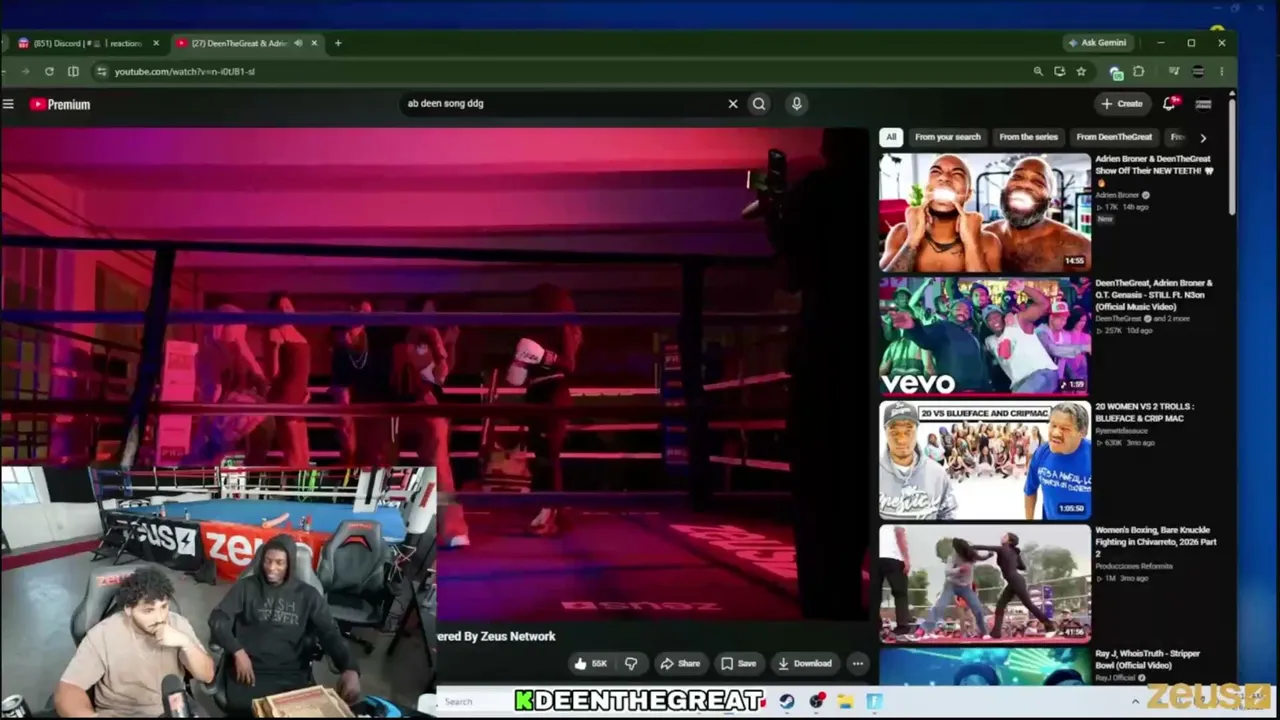Submit search with the magnifier button

759,103
